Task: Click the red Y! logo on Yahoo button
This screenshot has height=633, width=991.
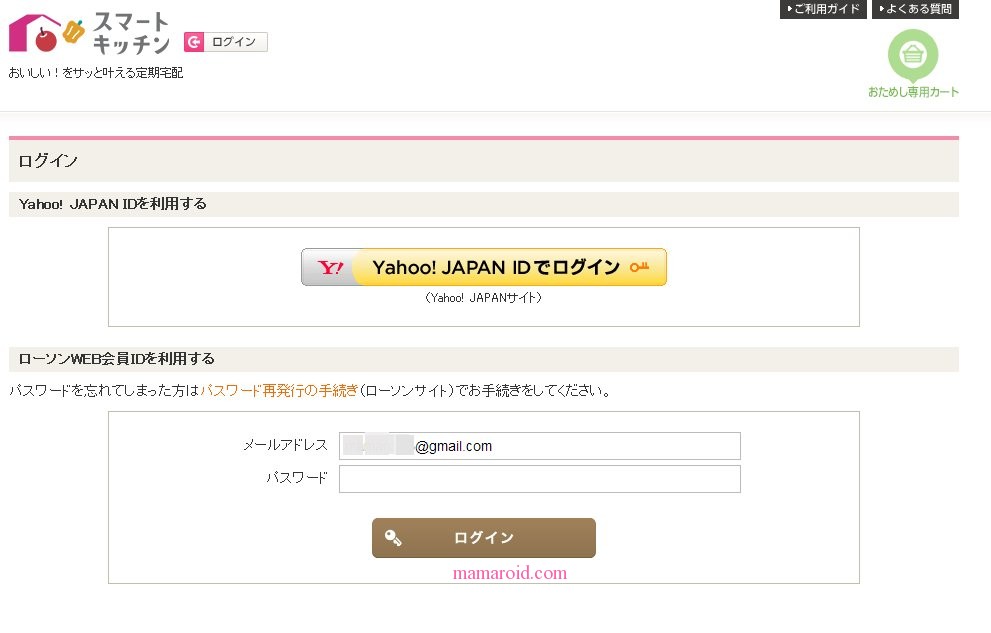Action: [331, 268]
